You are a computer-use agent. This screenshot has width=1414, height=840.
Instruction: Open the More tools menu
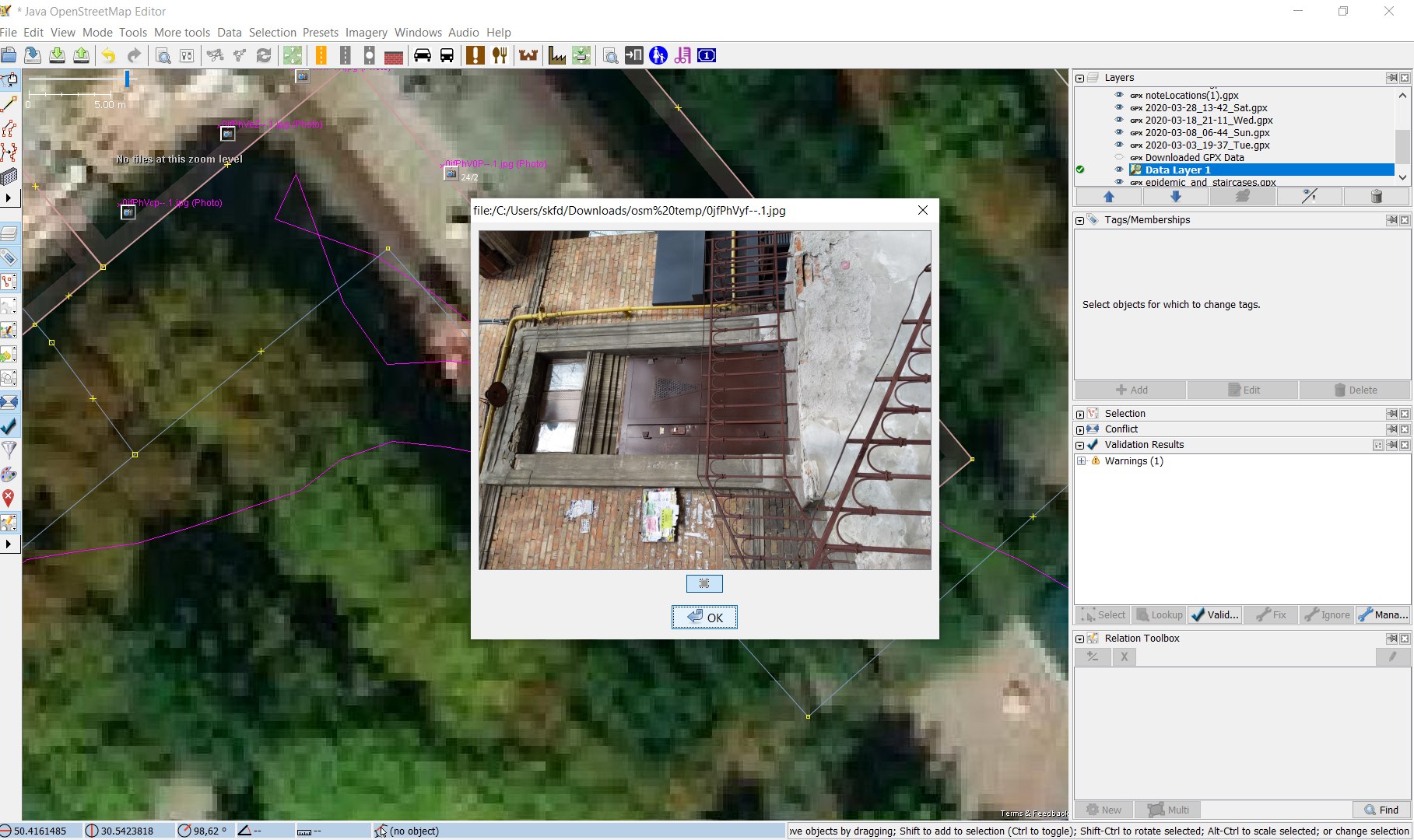tap(182, 32)
